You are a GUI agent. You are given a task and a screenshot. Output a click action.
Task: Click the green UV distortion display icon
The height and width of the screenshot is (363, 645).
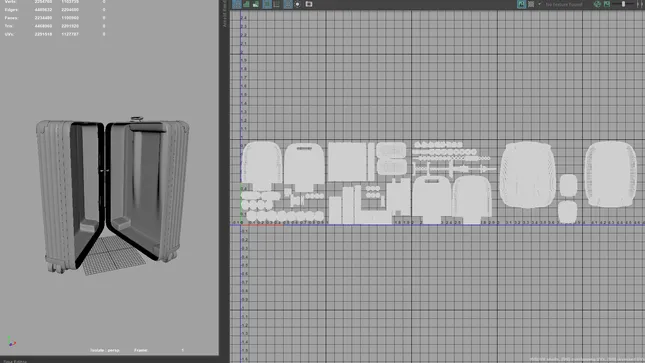256,4
